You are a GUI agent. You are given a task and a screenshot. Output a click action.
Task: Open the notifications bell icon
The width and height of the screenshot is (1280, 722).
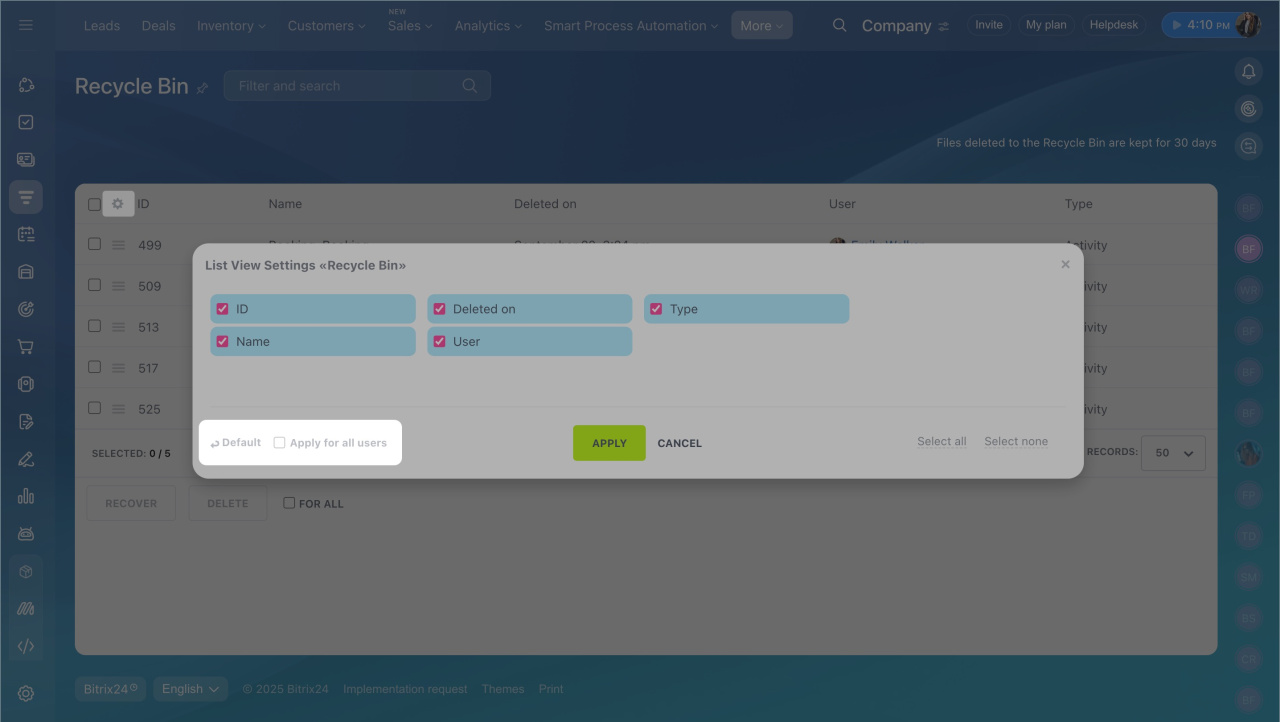[x=1248, y=71]
